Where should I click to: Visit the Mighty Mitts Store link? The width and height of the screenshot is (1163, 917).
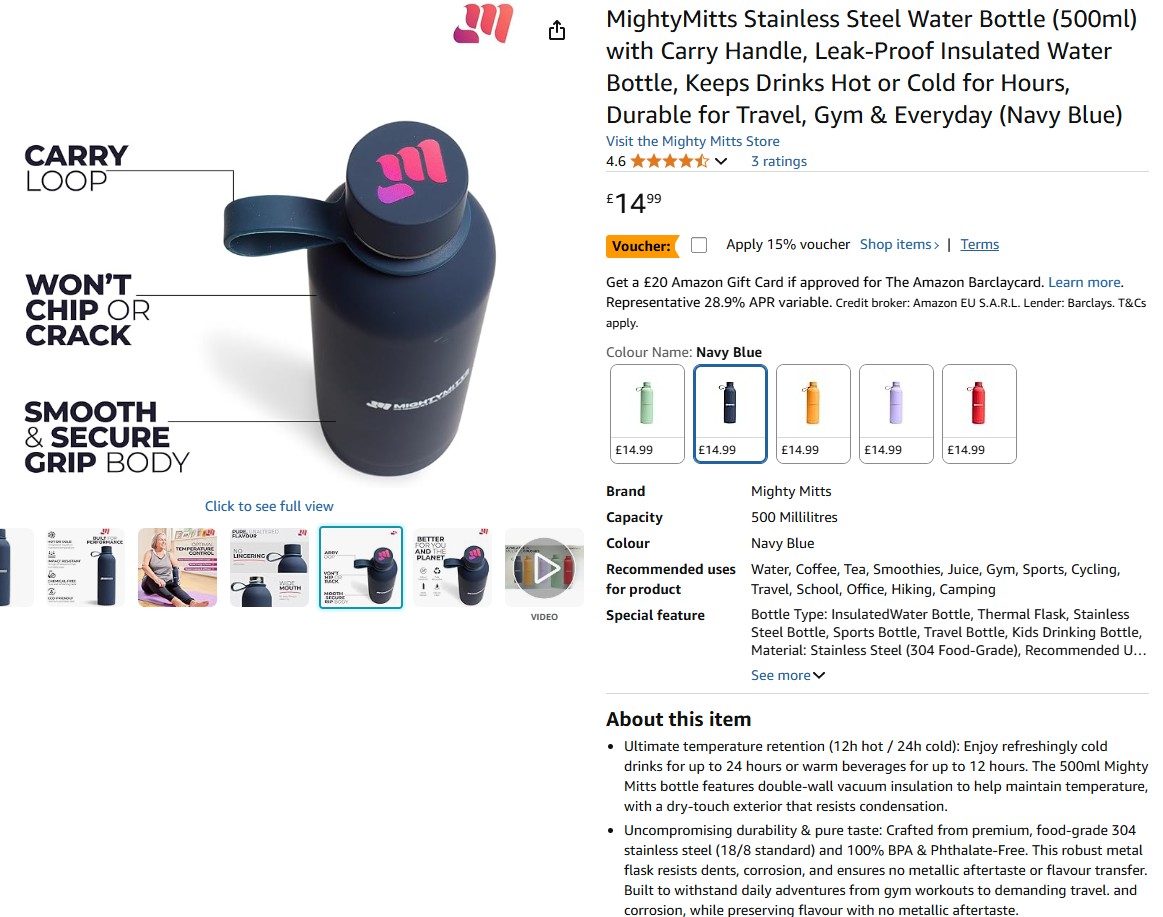(x=693, y=141)
